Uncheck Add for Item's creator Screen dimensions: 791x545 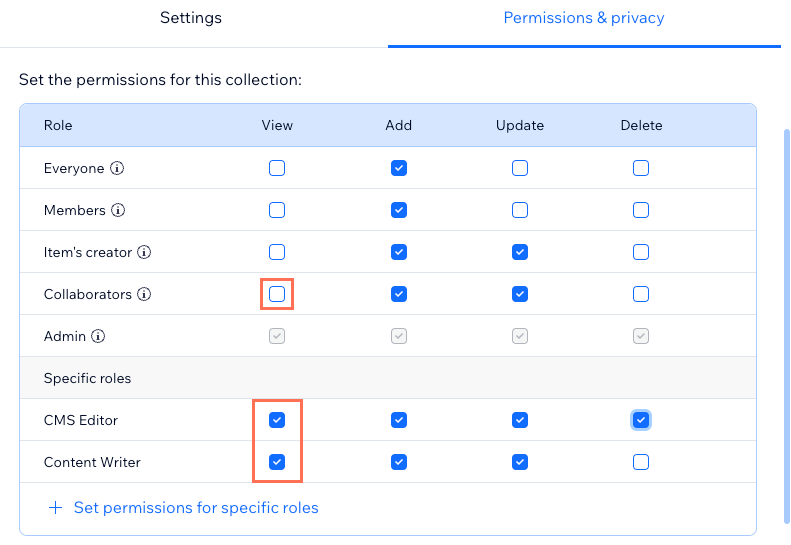(399, 252)
